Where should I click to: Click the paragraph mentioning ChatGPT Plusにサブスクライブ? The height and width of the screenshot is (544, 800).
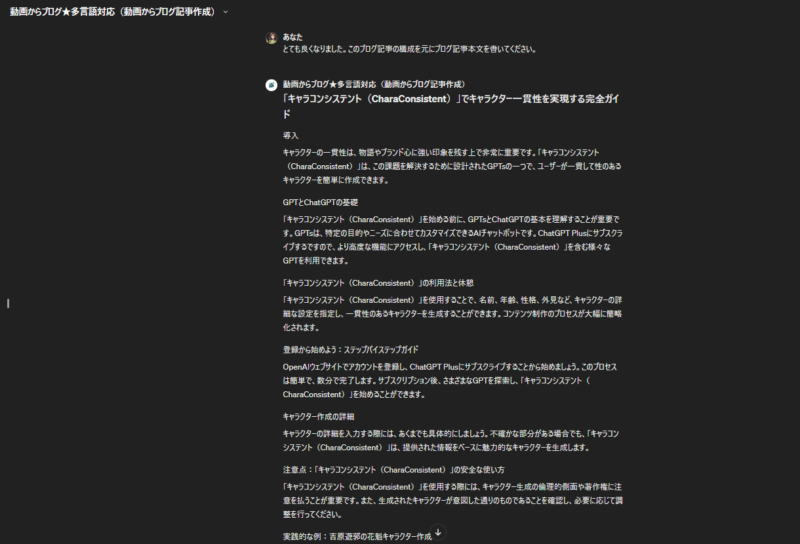(453, 240)
